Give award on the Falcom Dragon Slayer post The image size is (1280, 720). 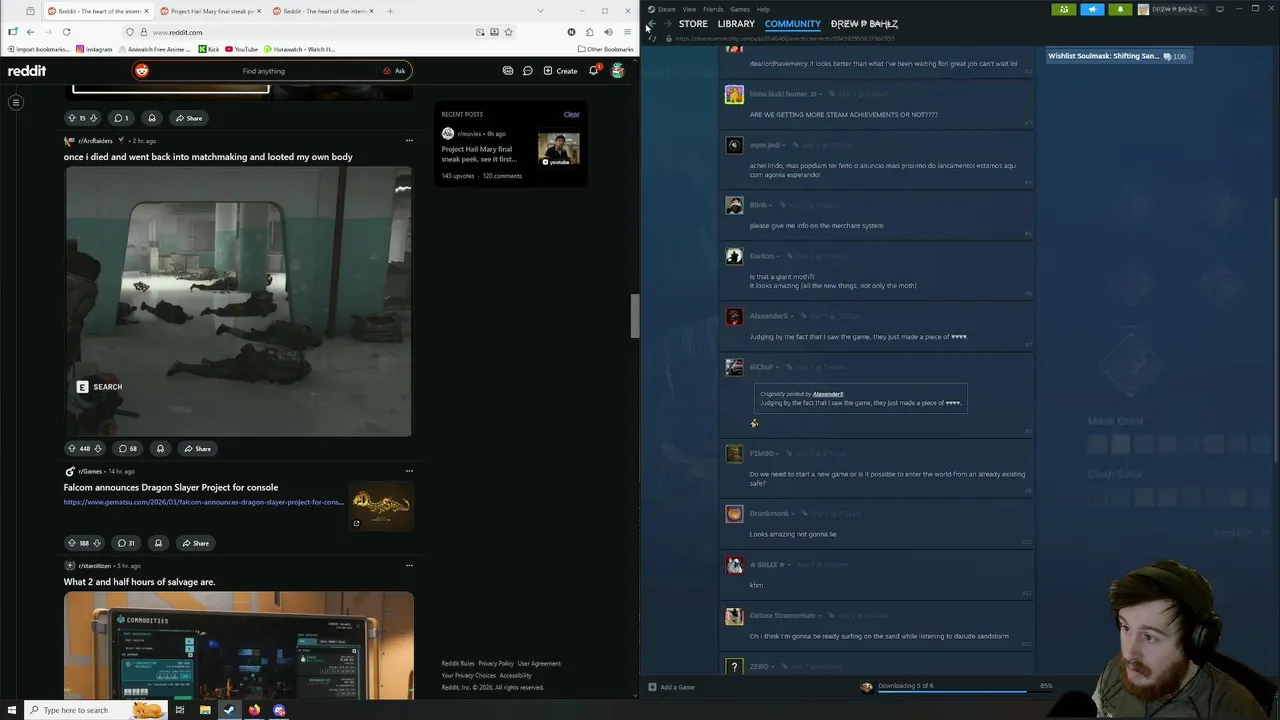[x=158, y=543]
